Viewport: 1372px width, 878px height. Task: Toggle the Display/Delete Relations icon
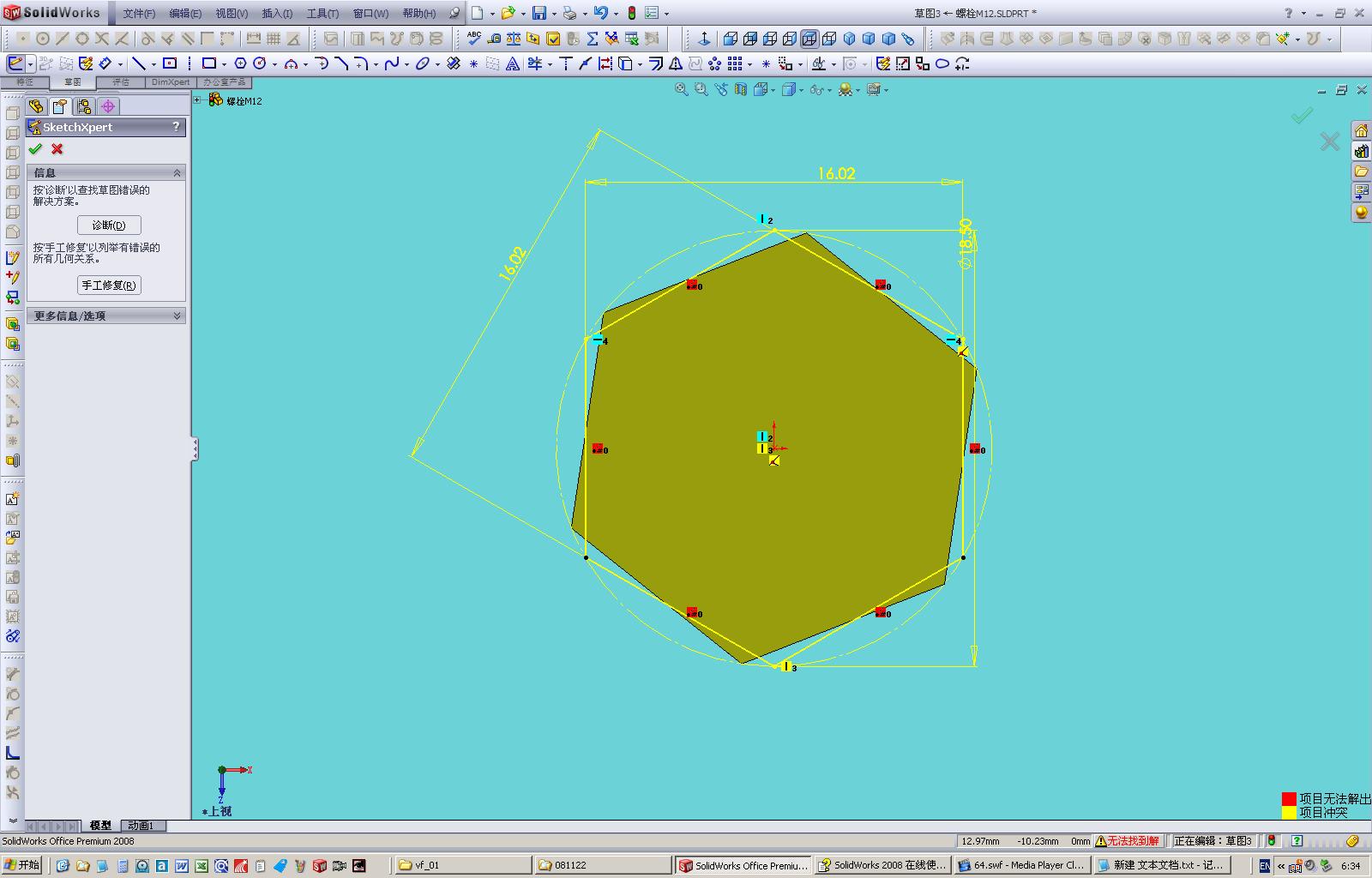click(x=819, y=63)
